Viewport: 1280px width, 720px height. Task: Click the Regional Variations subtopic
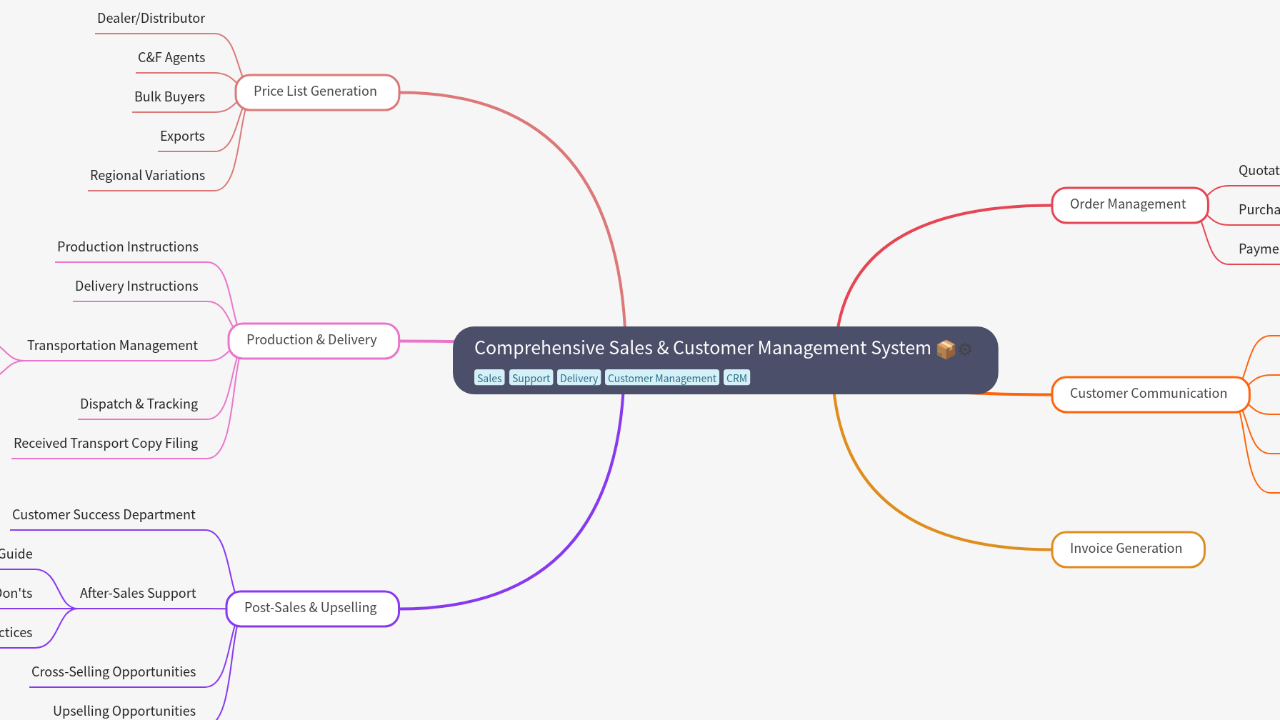(147, 175)
